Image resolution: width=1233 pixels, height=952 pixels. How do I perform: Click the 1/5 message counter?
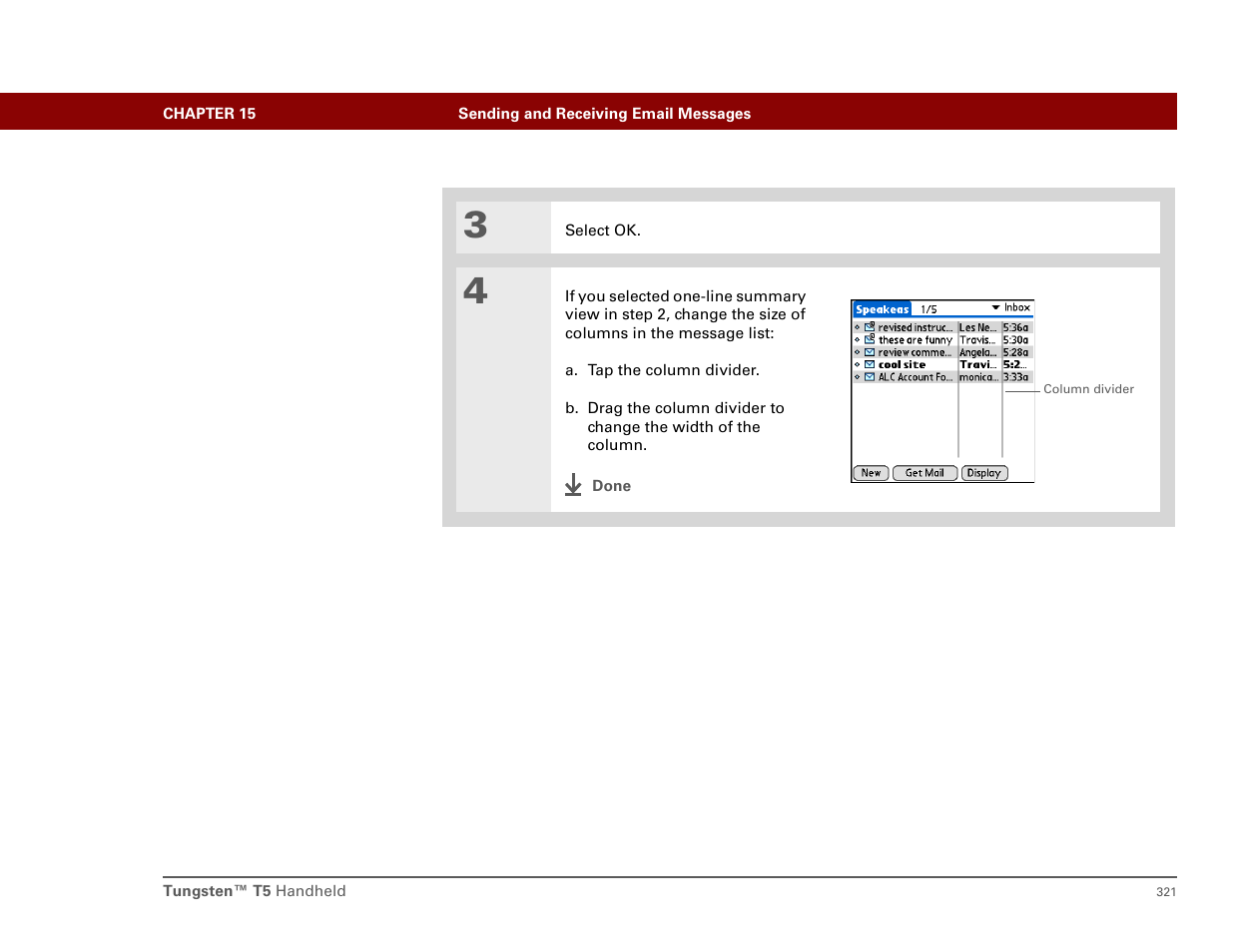pyautogui.click(x=928, y=309)
